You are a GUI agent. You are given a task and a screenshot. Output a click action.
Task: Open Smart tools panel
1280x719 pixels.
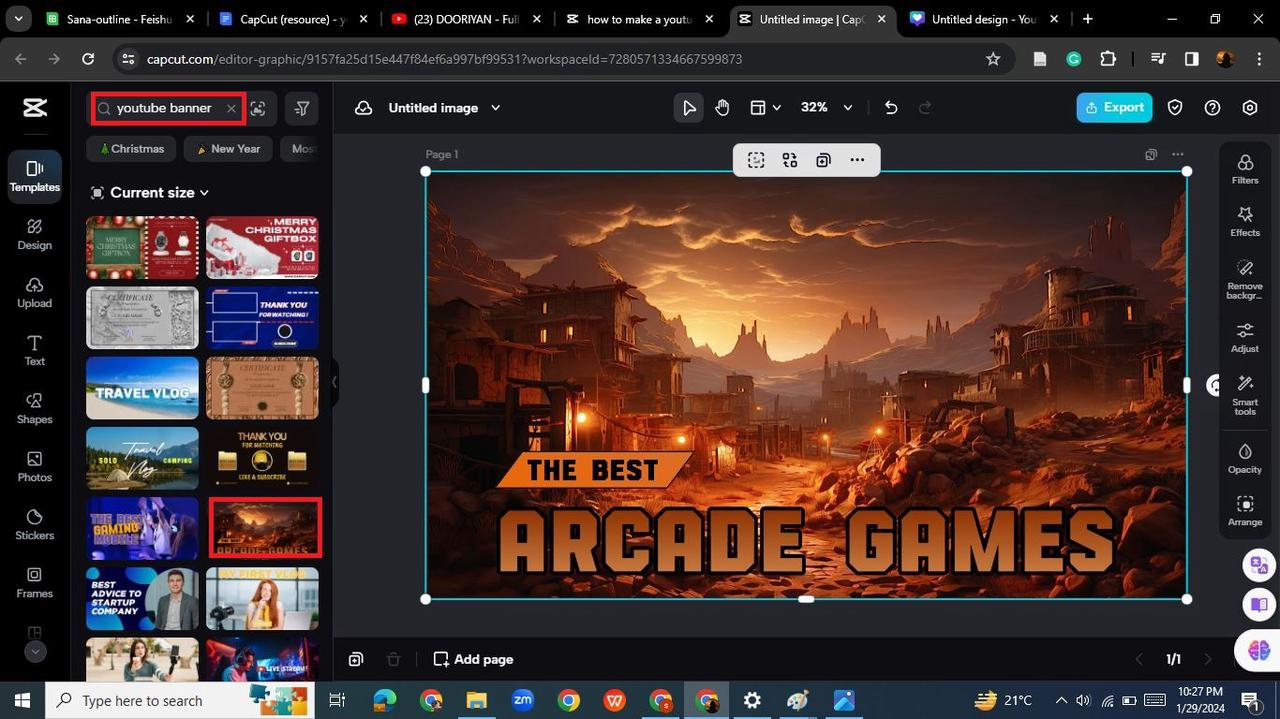[1244, 394]
